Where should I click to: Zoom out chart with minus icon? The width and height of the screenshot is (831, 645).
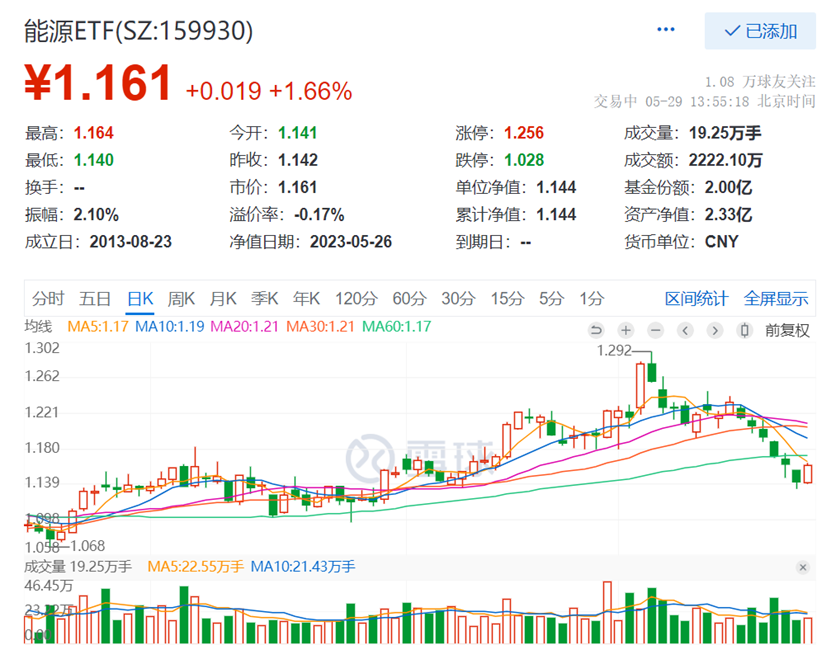pyautogui.click(x=656, y=331)
